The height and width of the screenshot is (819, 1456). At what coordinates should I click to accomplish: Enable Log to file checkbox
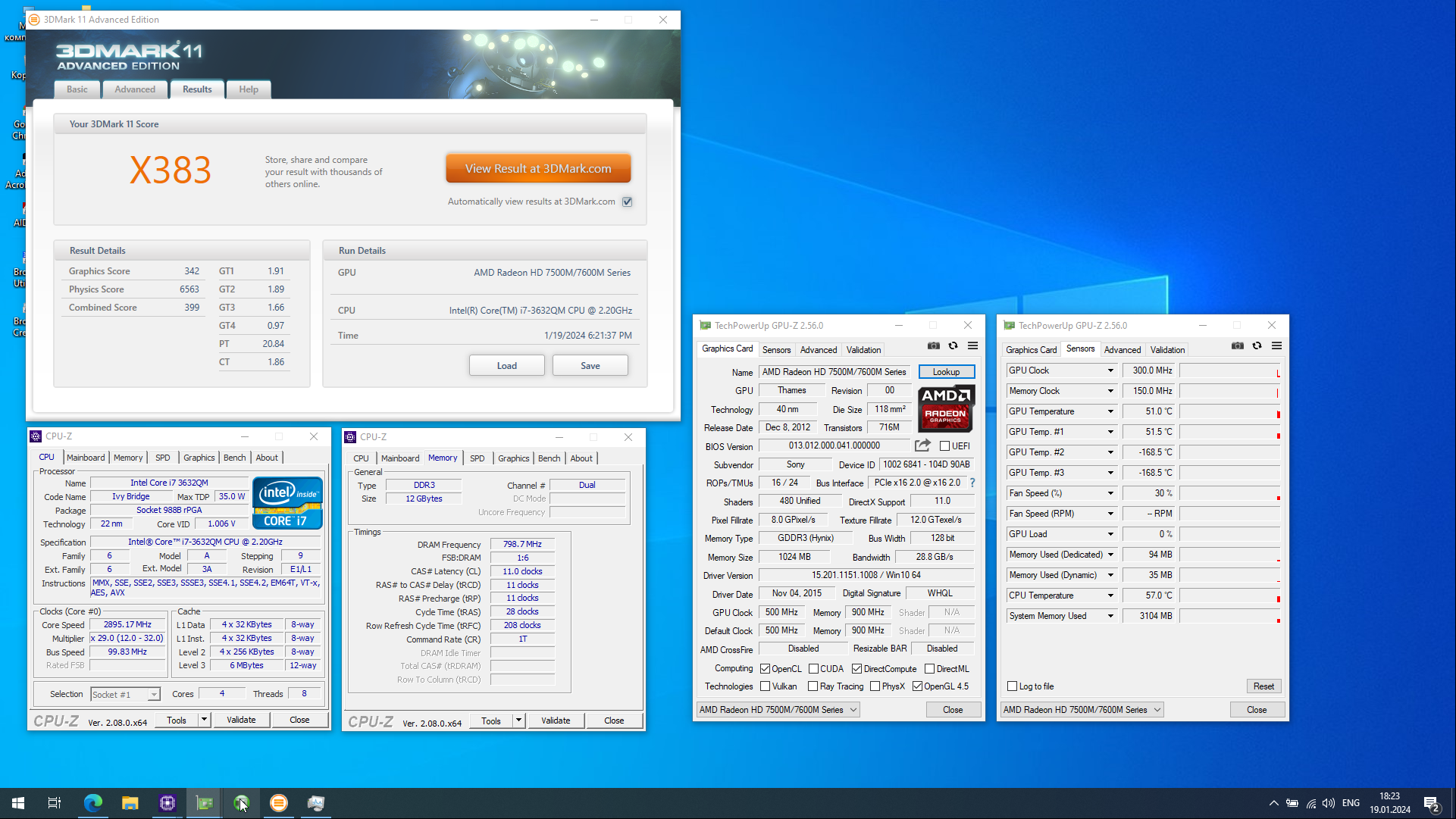tap(1012, 686)
